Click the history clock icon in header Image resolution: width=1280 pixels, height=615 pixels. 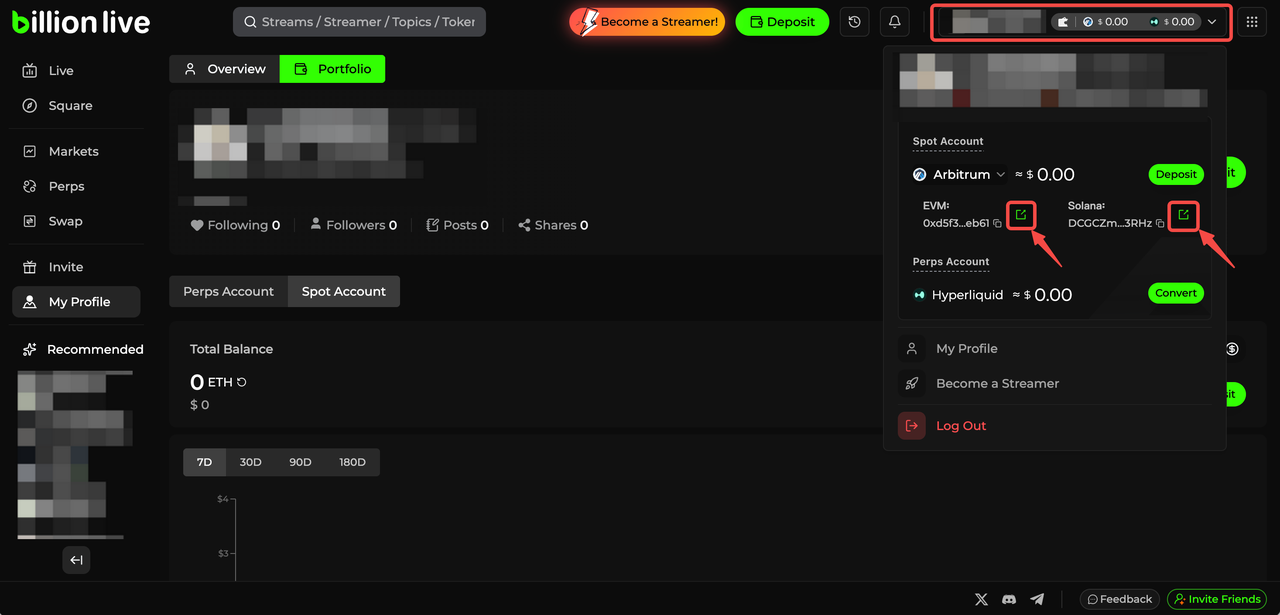(x=854, y=22)
